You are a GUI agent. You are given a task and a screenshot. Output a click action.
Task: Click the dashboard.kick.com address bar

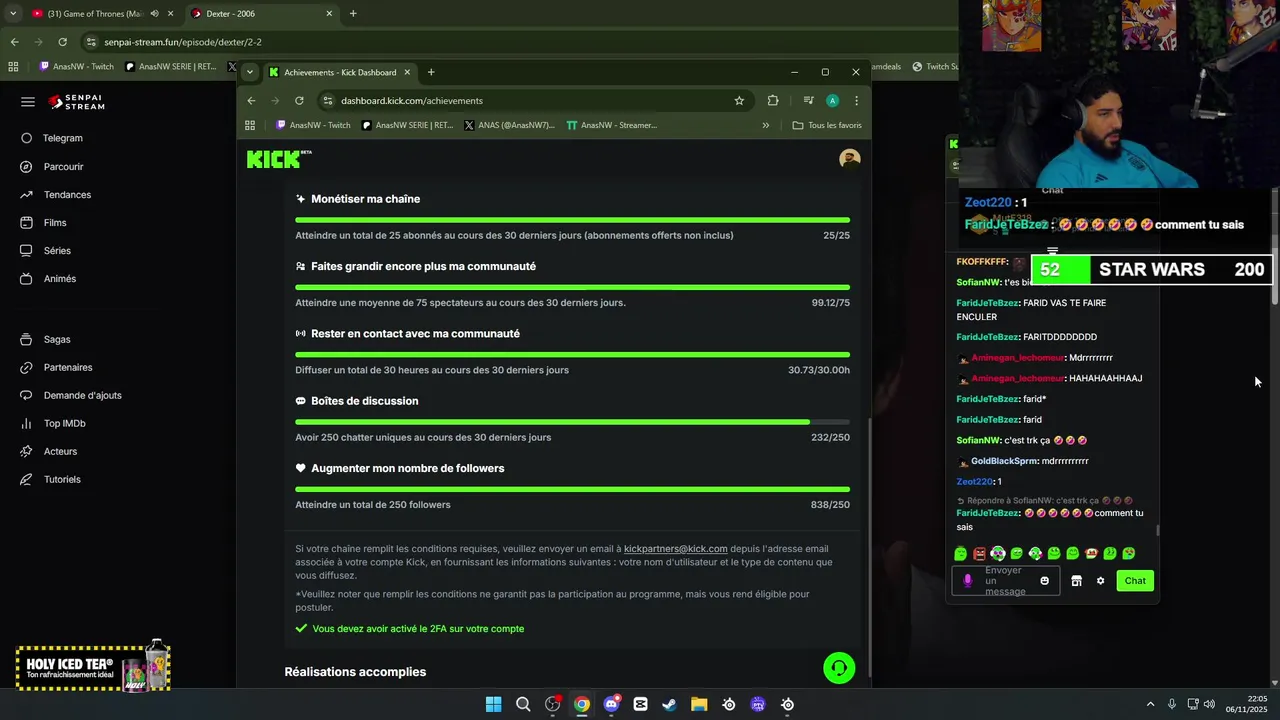click(x=534, y=100)
